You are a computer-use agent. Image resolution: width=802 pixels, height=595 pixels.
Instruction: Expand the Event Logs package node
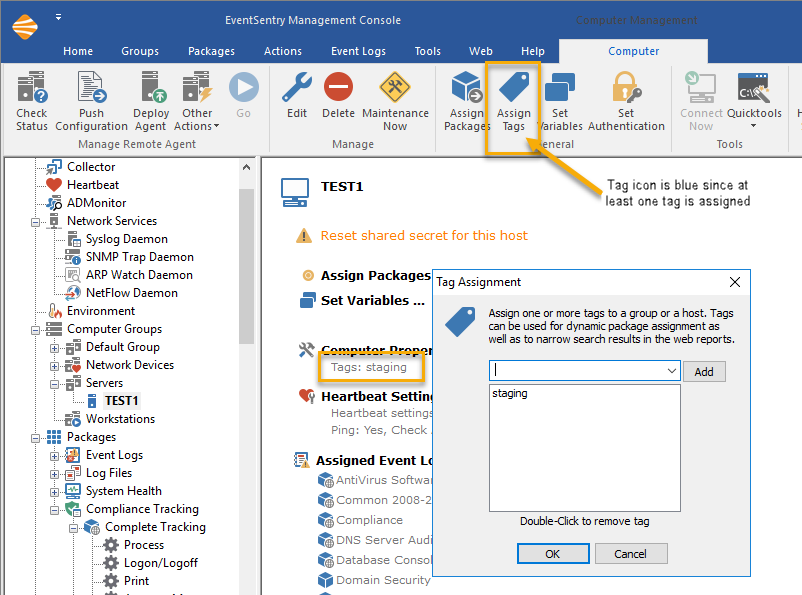tap(54, 456)
